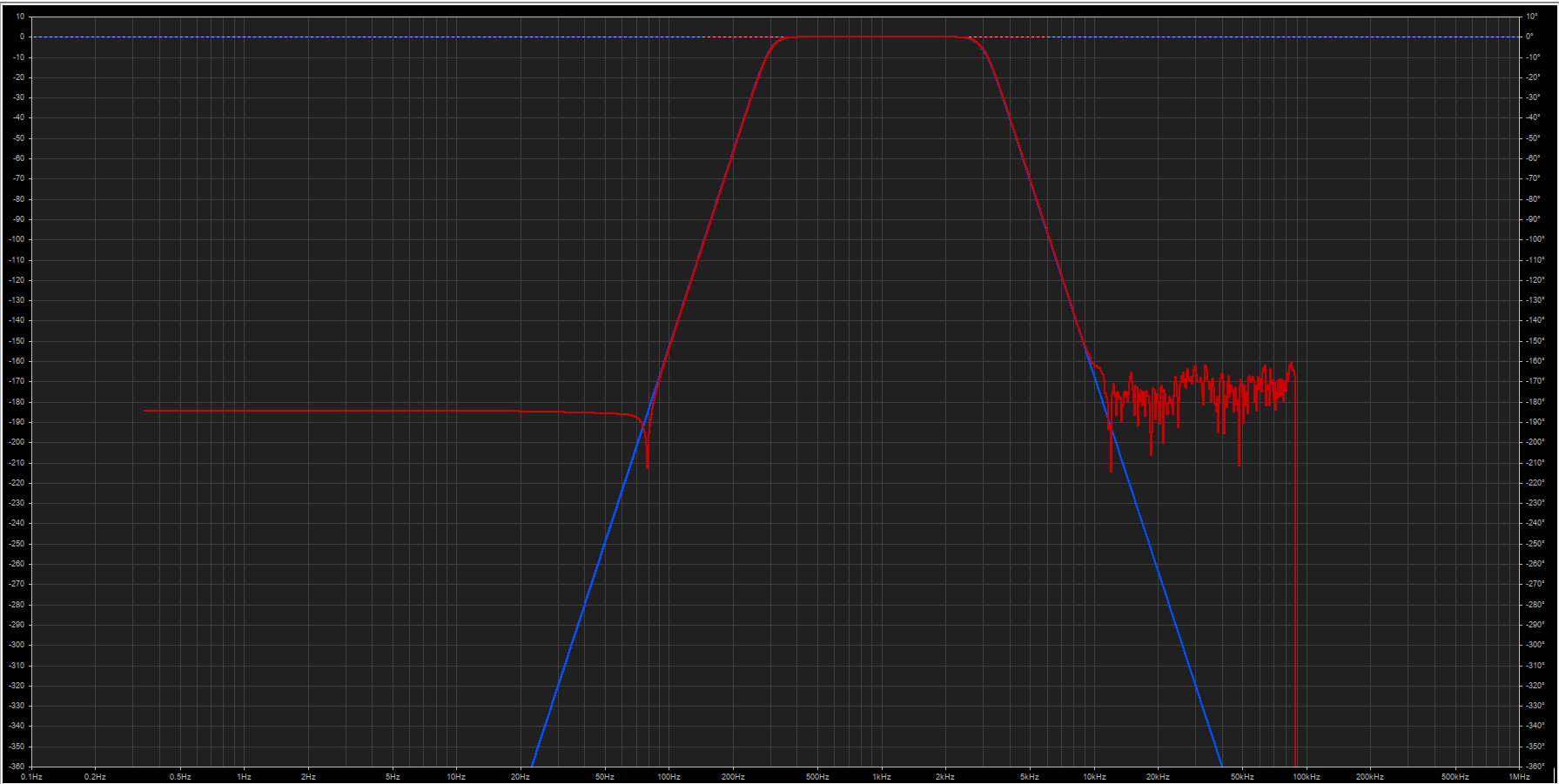Select the -350 label on the left axis

point(18,747)
